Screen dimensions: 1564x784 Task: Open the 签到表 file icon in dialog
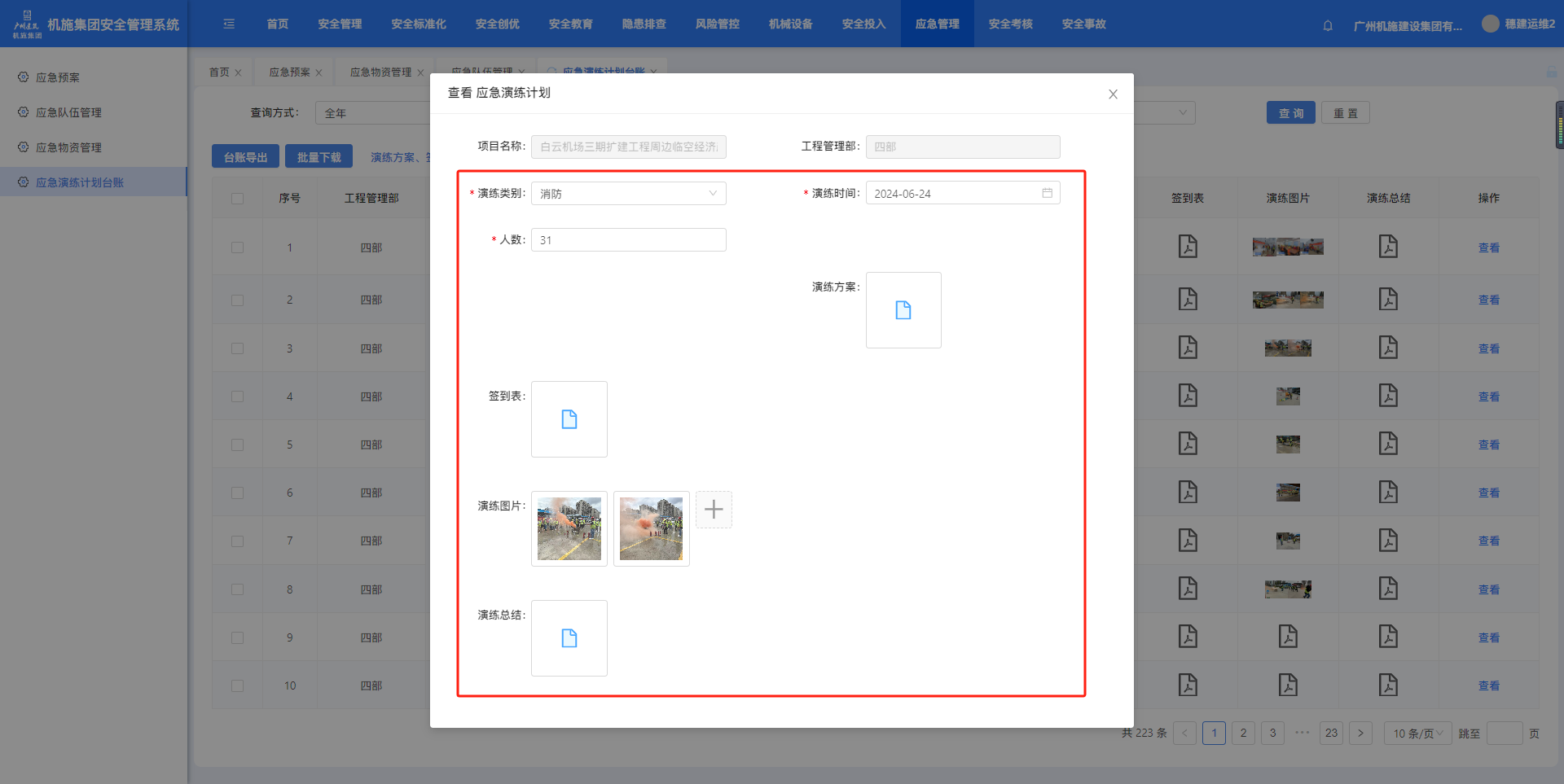pos(569,419)
